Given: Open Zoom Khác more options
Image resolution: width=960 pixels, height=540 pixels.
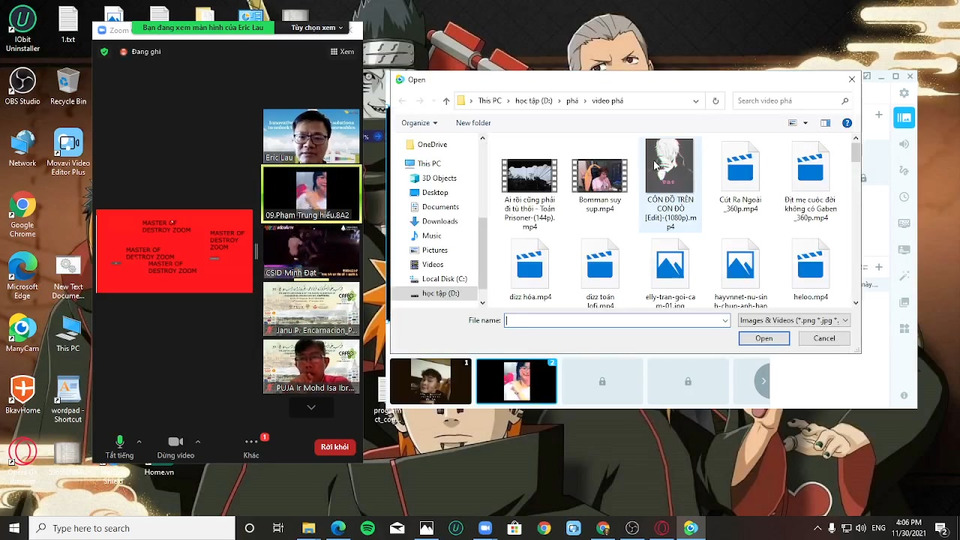Looking at the screenshot, I should click(251, 448).
